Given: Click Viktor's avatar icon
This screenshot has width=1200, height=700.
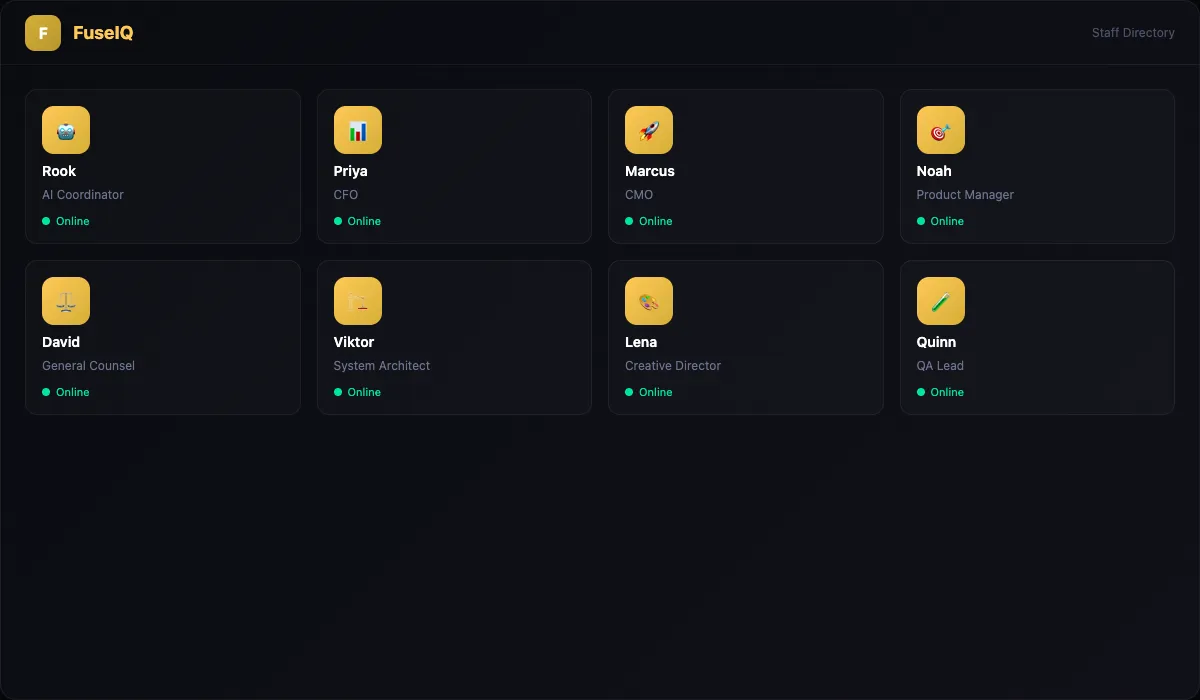Looking at the screenshot, I should [x=358, y=301].
